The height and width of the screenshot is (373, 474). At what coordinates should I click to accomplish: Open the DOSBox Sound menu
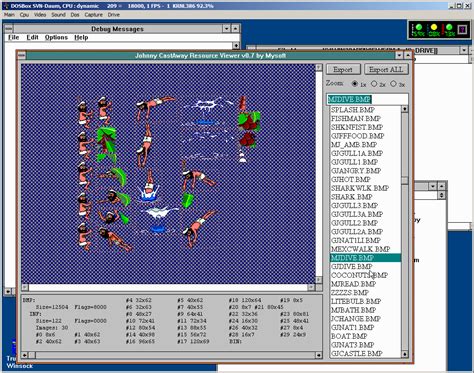(x=58, y=15)
